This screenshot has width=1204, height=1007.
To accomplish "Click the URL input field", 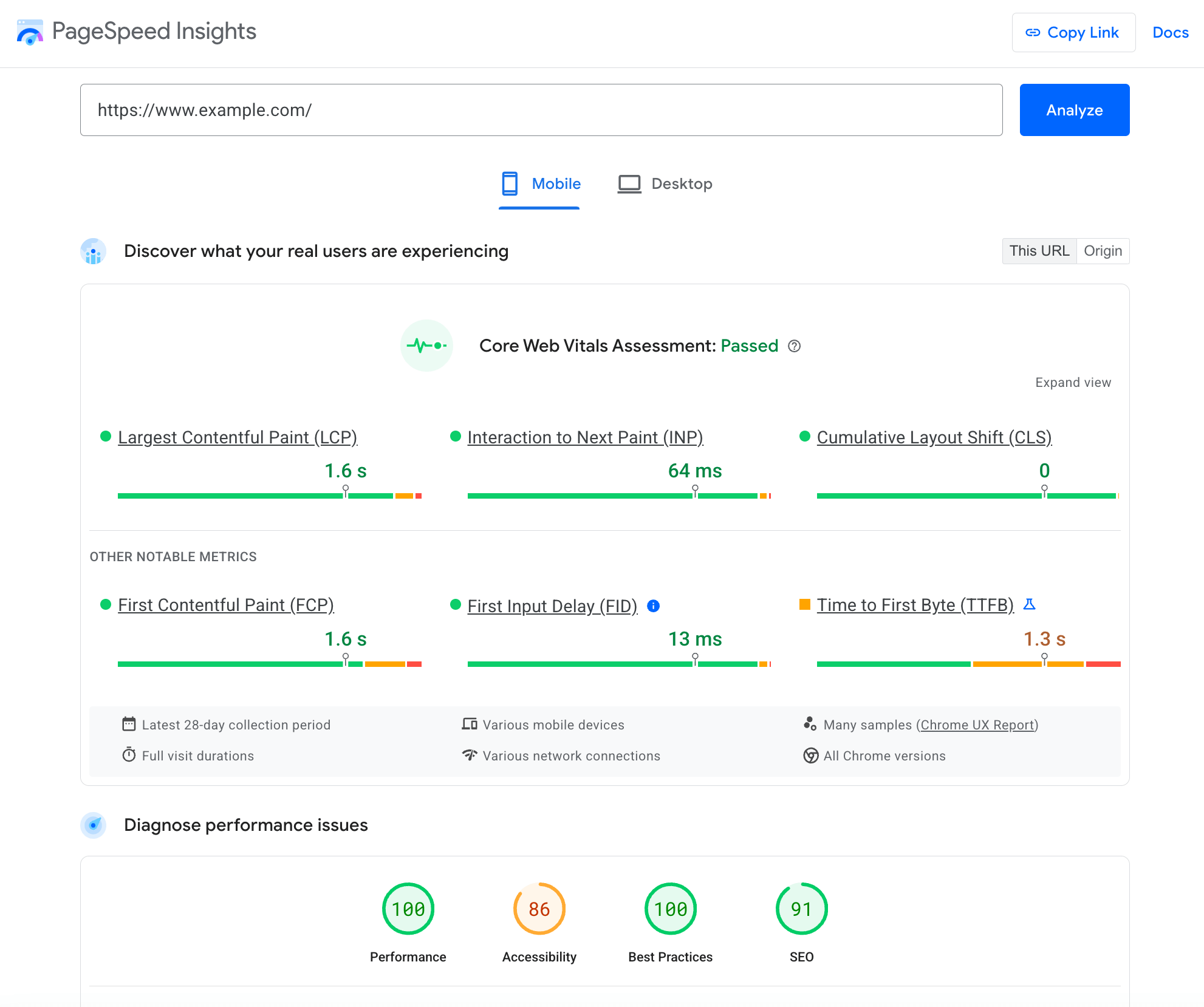I will coord(541,110).
